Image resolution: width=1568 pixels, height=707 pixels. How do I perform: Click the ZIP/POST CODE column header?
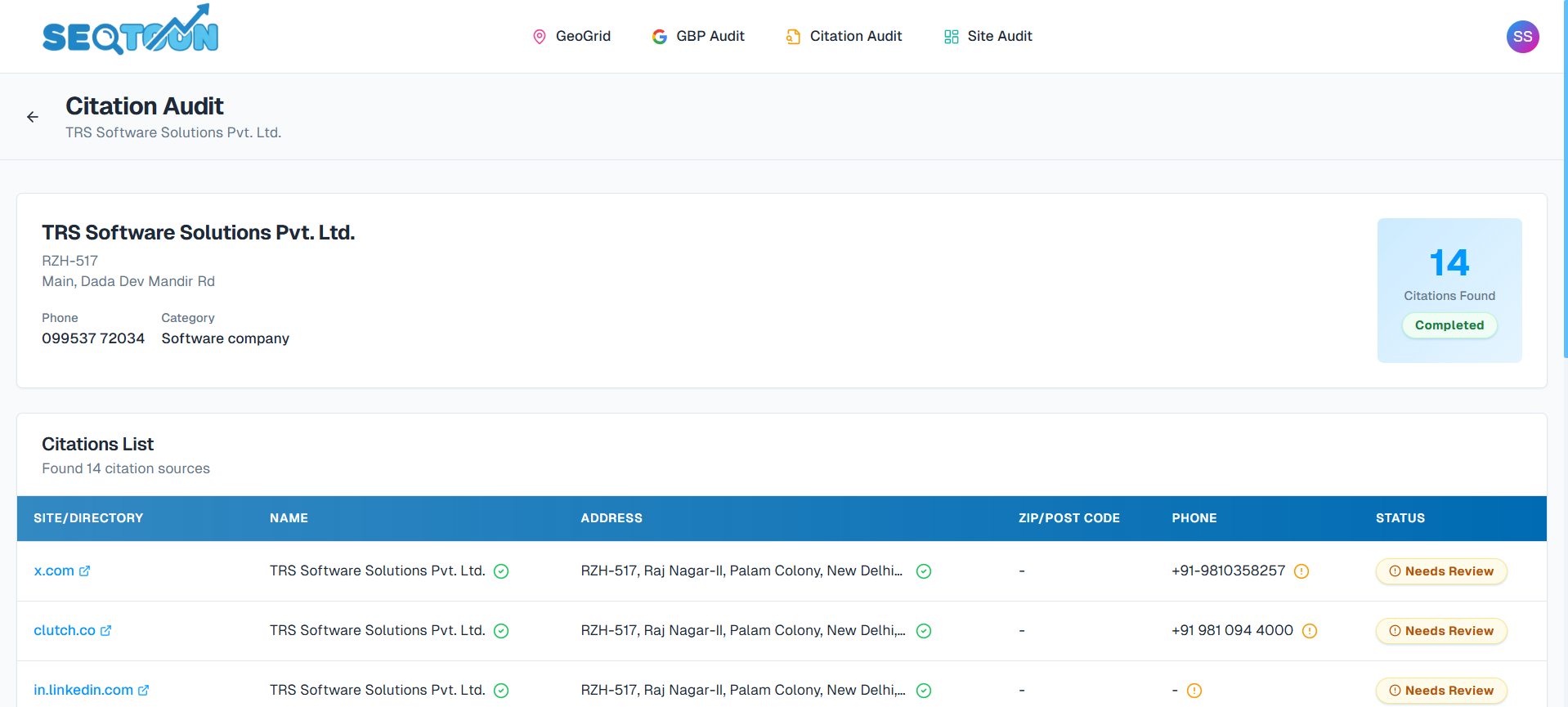click(1068, 518)
